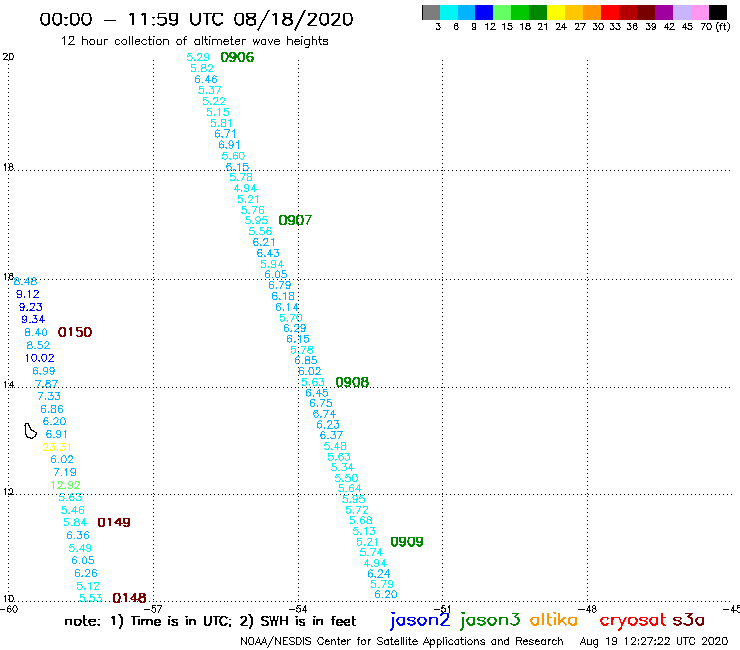Click the date range title text
Image resolution: width=740 pixels, height=650 pixels.
196,19
